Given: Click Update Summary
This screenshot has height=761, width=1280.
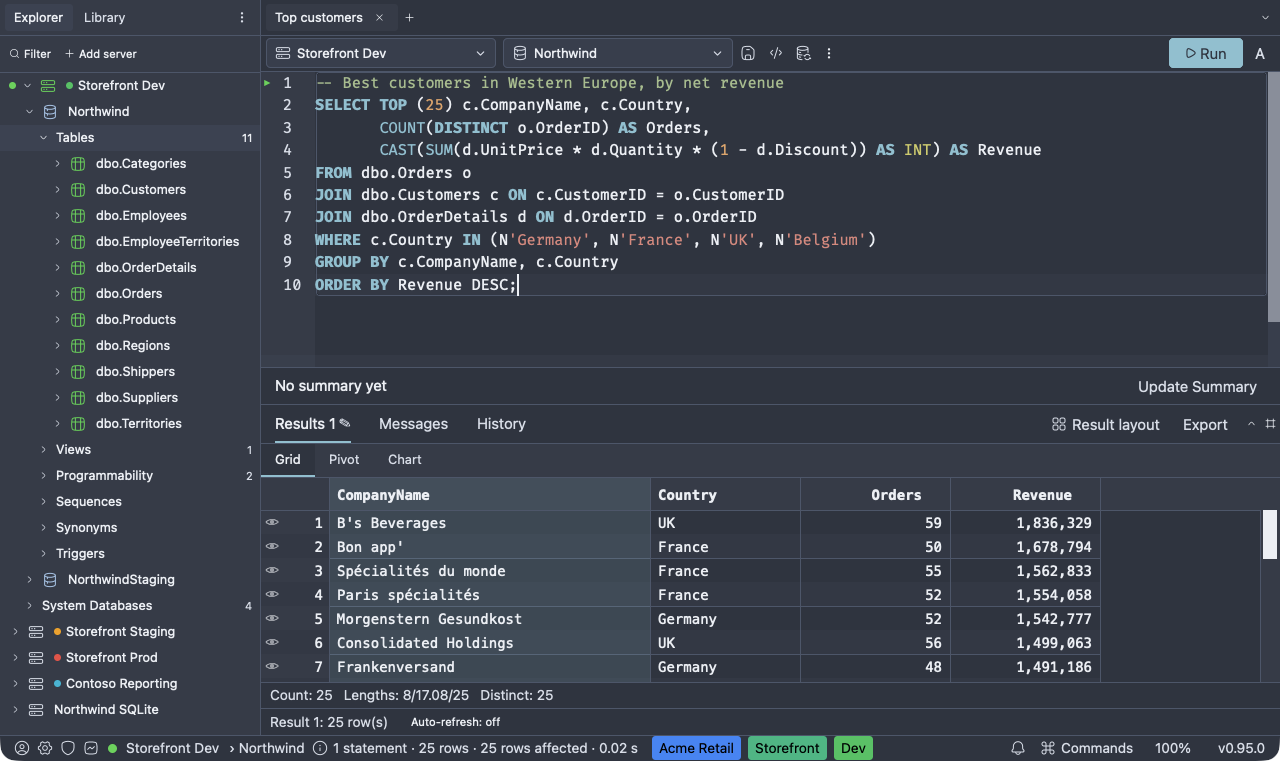Looking at the screenshot, I should pyautogui.click(x=1197, y=386).
